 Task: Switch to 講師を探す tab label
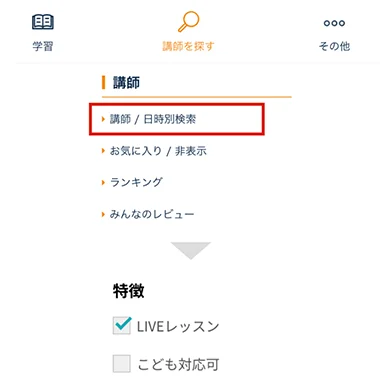(x=188, y=46)
